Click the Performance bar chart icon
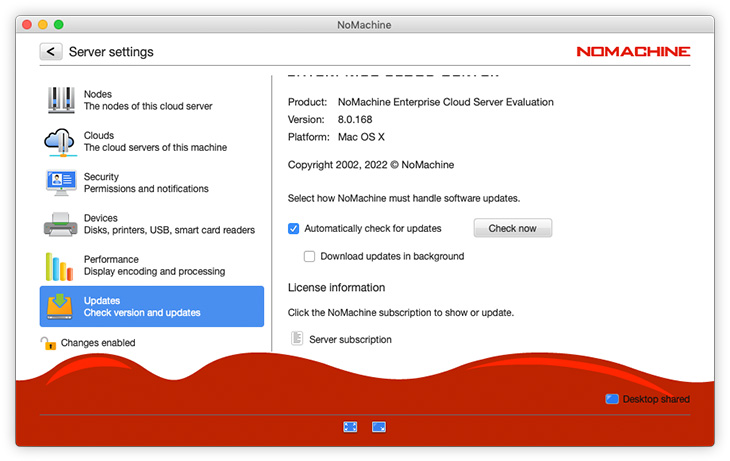The height and width of the screenshot is (461, 730). point(60,266)
